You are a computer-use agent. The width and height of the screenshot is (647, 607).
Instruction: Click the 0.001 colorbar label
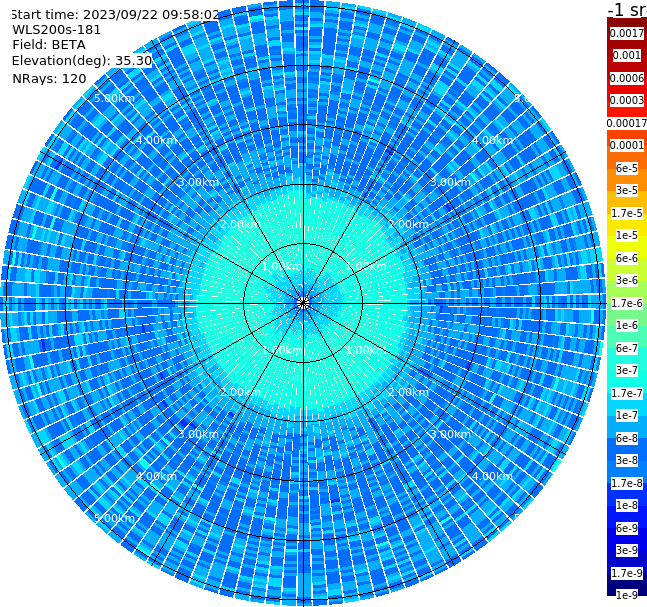point(627,55)
